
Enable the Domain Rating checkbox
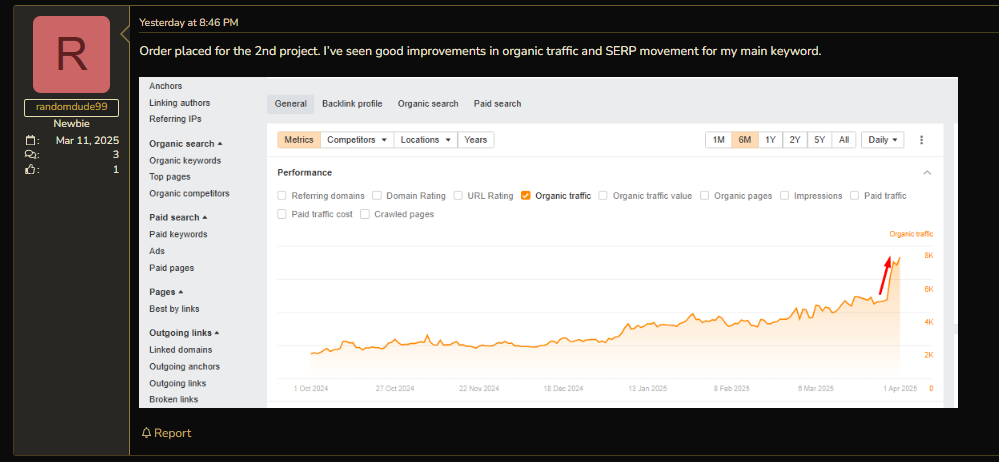[x=377, y=196]
